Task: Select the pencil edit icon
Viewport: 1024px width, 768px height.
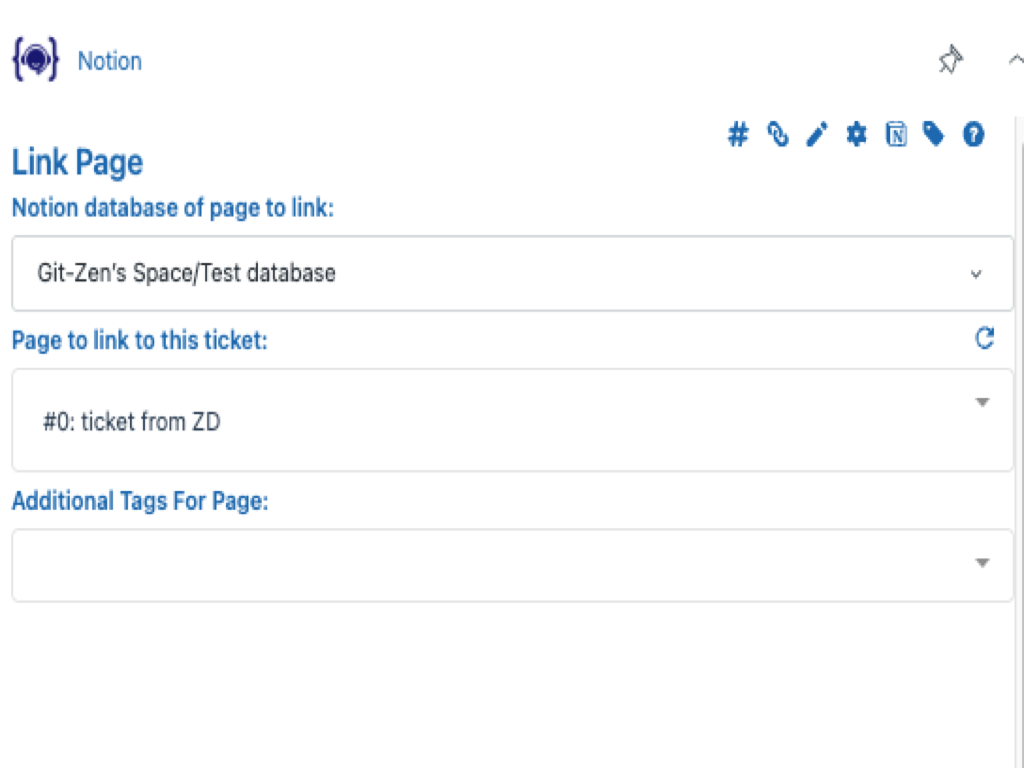Action: pos(817,135)
